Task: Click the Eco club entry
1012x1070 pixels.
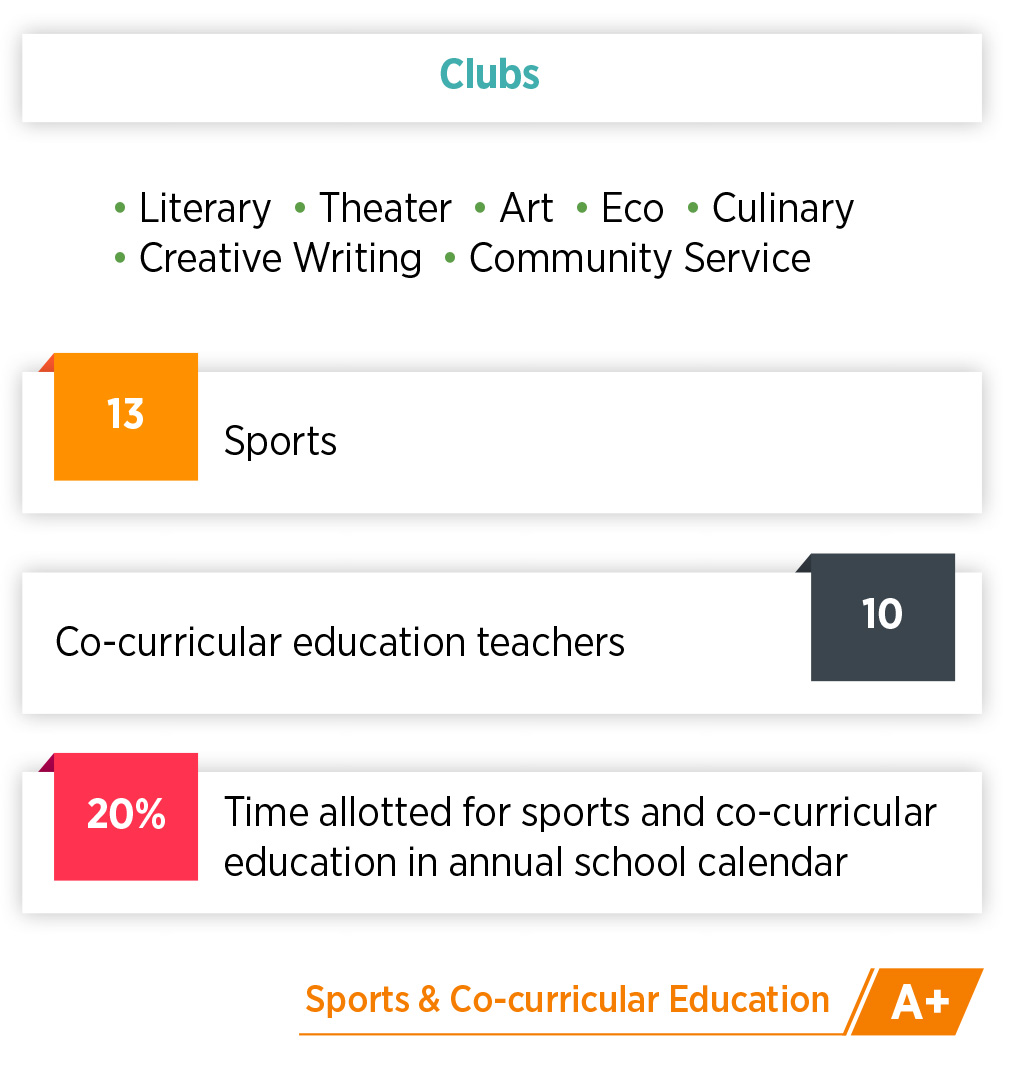Action: [x=633, y=207]
